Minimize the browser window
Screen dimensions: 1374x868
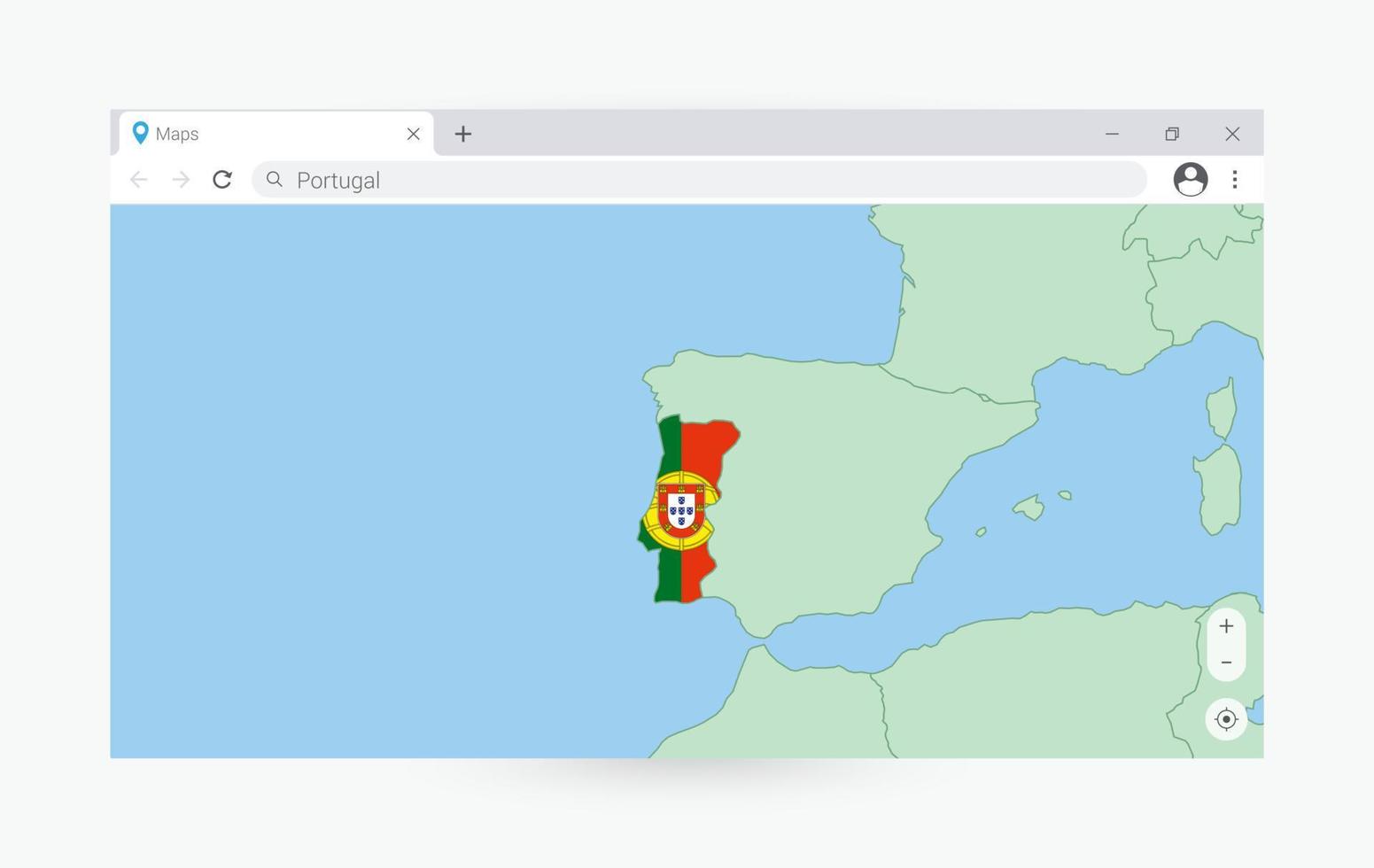coord(1112,134)
